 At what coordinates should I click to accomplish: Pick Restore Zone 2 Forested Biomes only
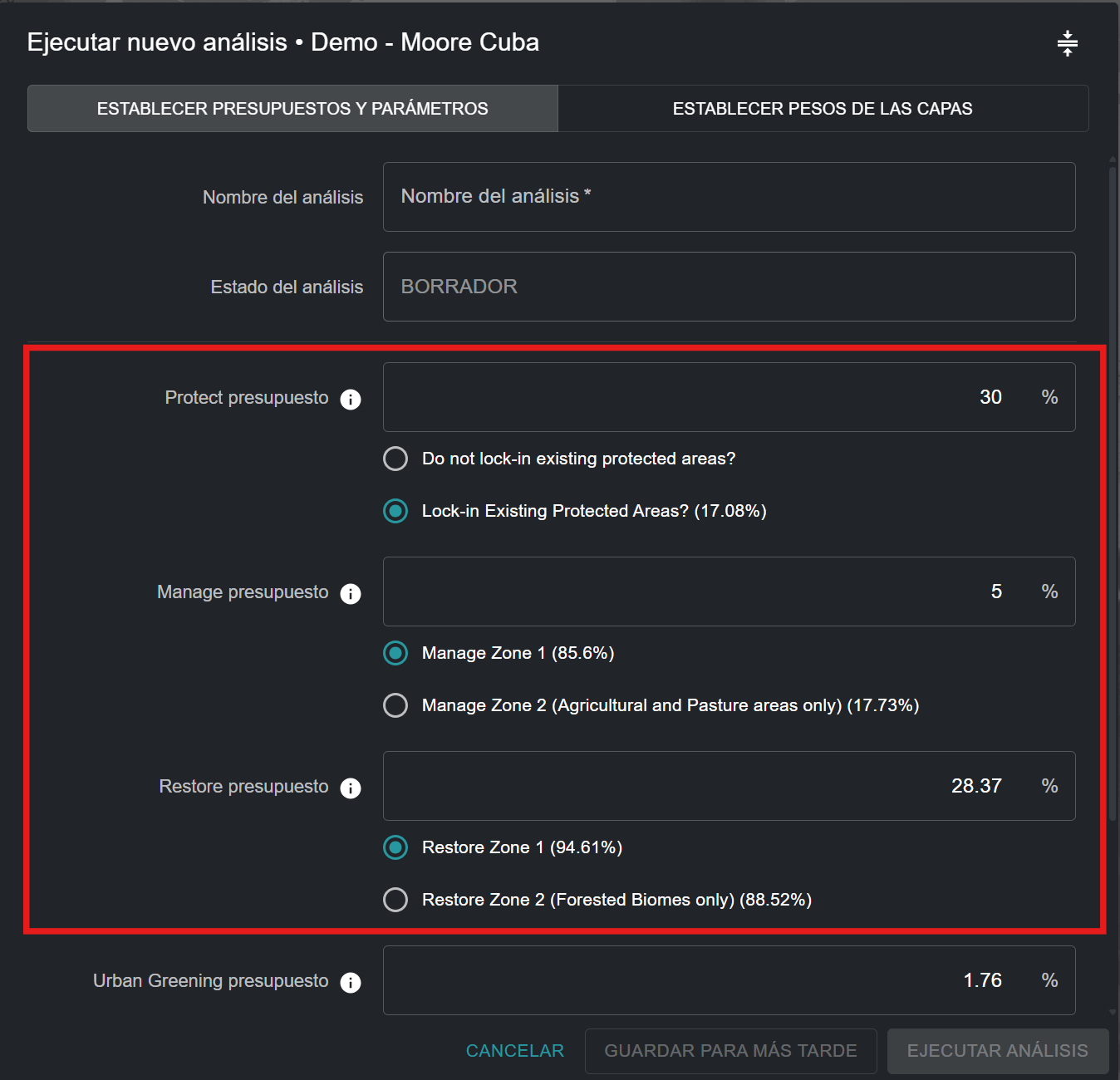pyautogui.click(x=395, y=900)
